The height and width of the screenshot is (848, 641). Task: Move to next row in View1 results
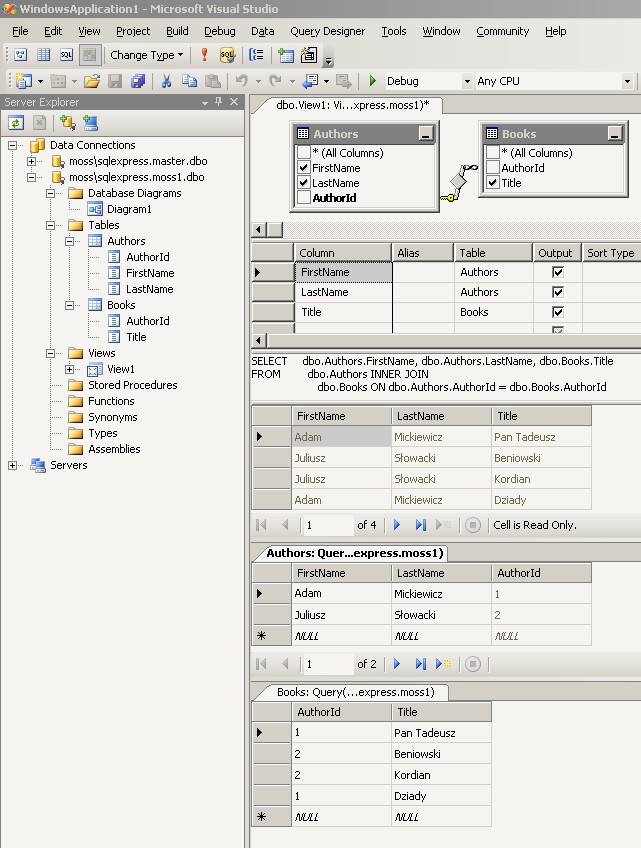397,525
